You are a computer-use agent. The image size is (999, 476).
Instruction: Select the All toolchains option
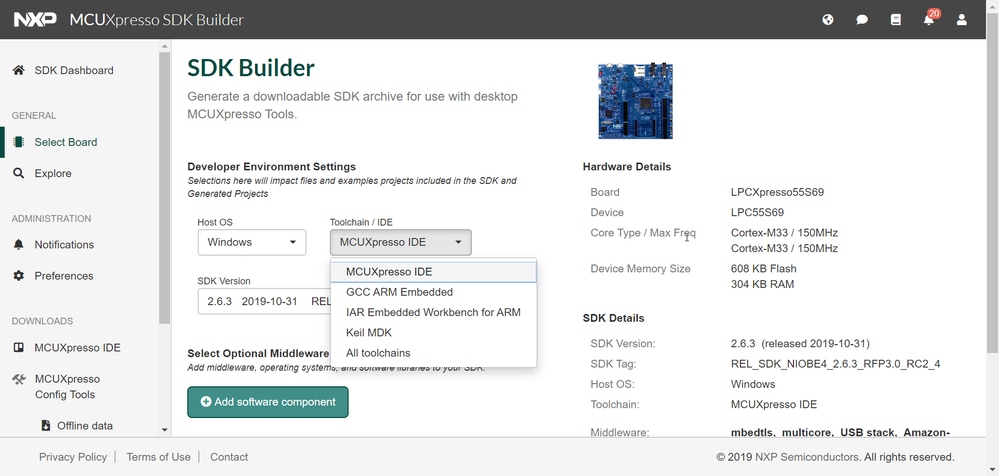point(378,353)
